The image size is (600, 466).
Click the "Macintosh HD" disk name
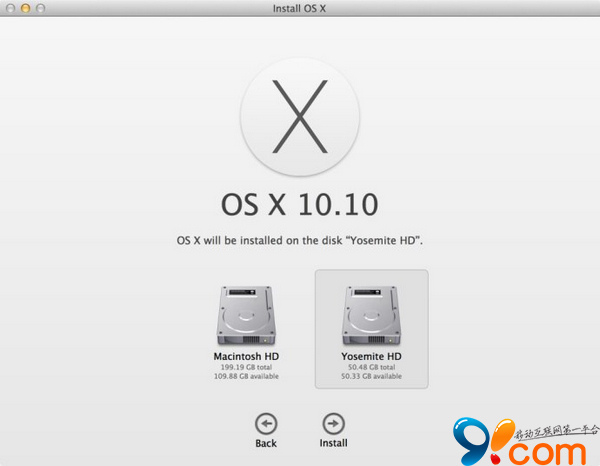click(246, 356)
